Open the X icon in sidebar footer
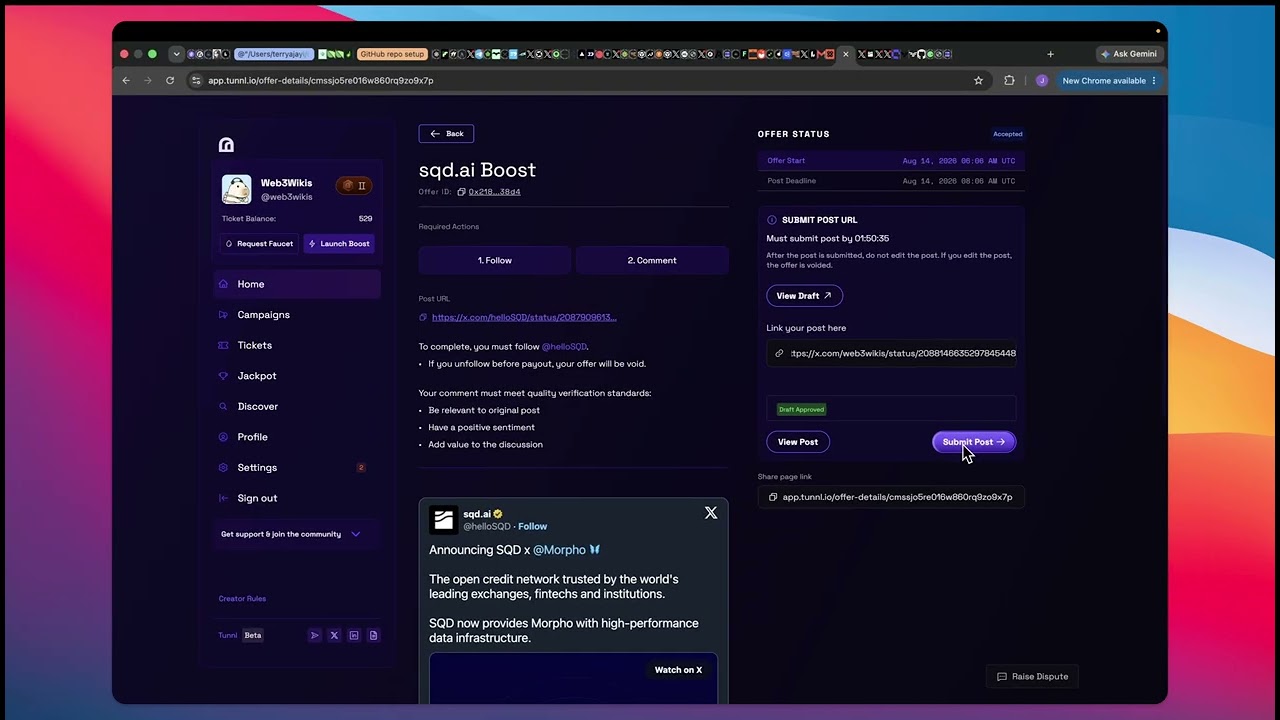This screenshot has height=720, width=1280. 334,635
